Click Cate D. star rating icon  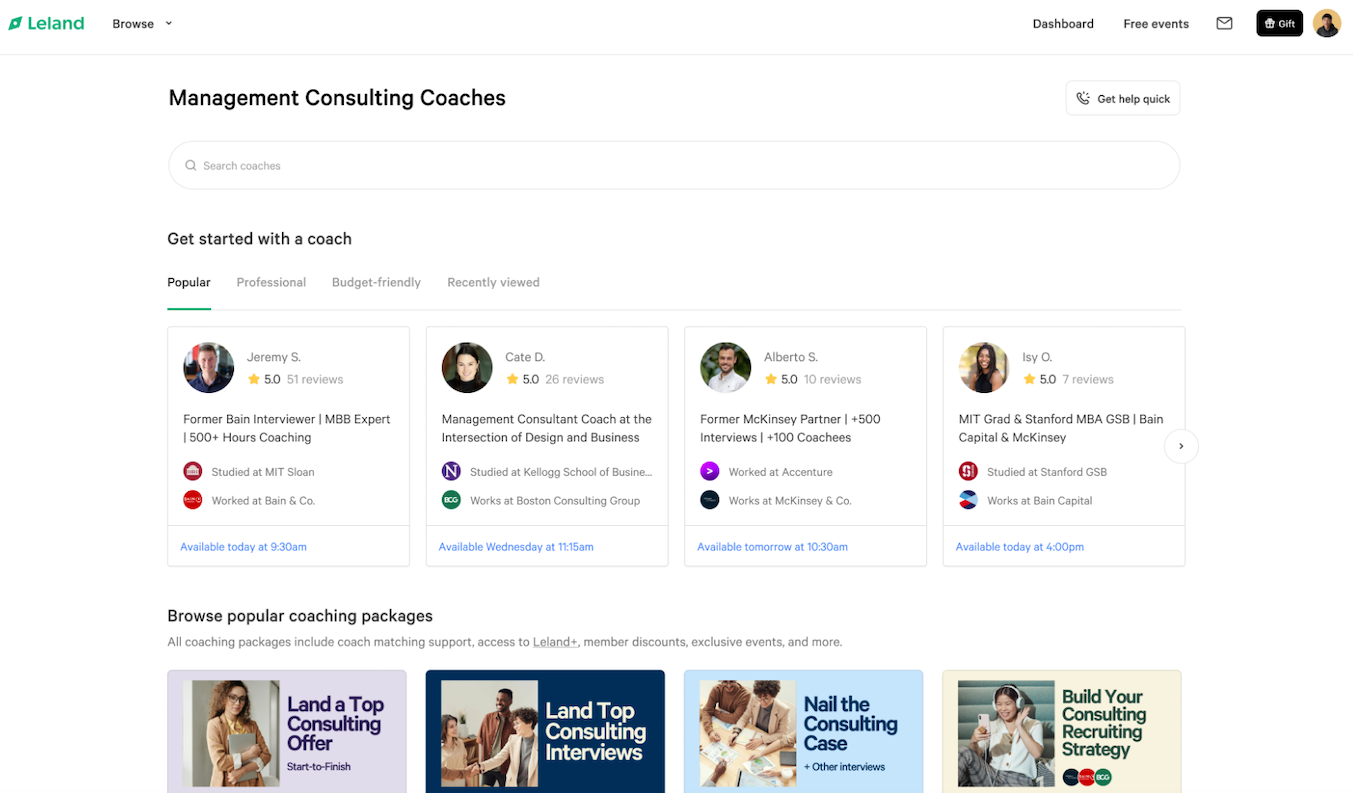tap(512, 379)
